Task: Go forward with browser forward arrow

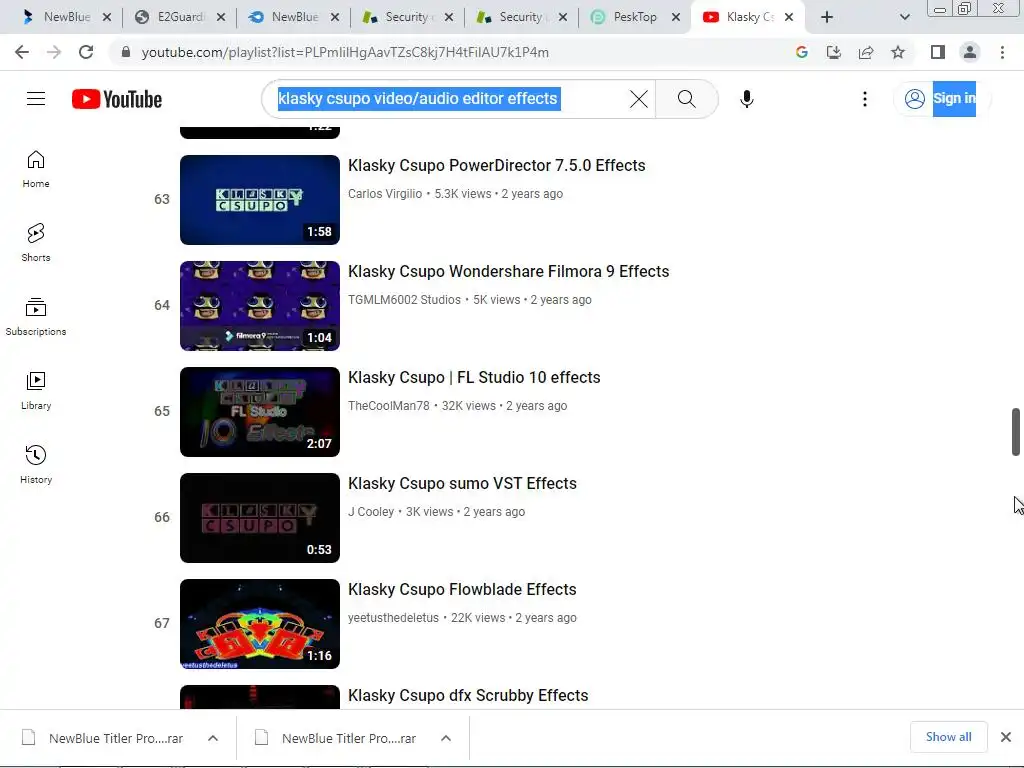Action: click(54, 52)
